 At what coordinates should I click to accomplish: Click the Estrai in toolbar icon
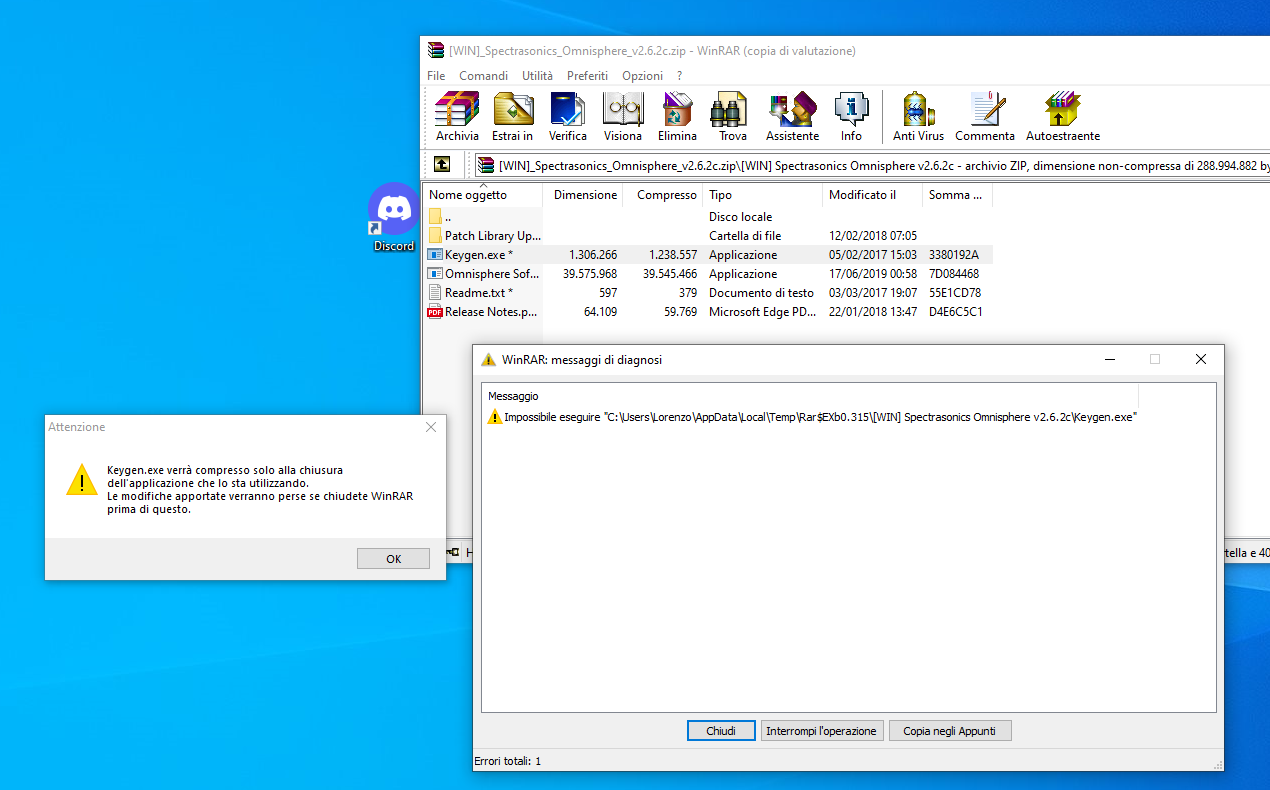coord(513,117)
